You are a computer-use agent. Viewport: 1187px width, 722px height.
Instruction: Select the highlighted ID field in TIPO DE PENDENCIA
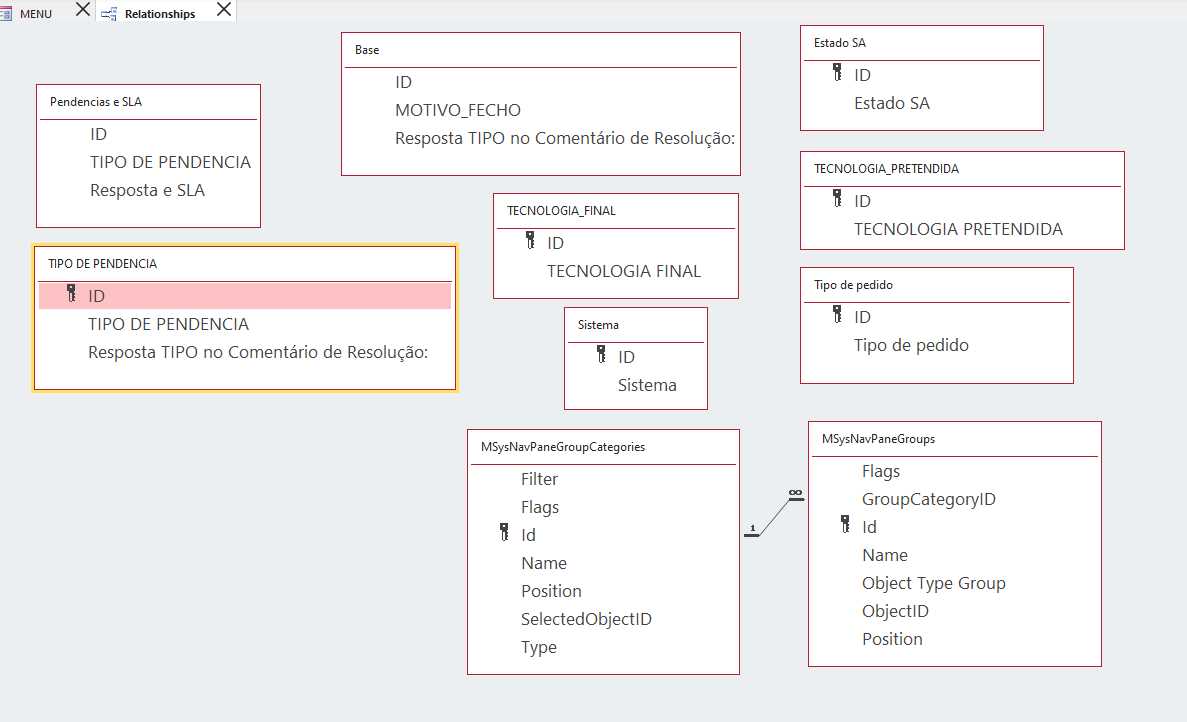245,296
